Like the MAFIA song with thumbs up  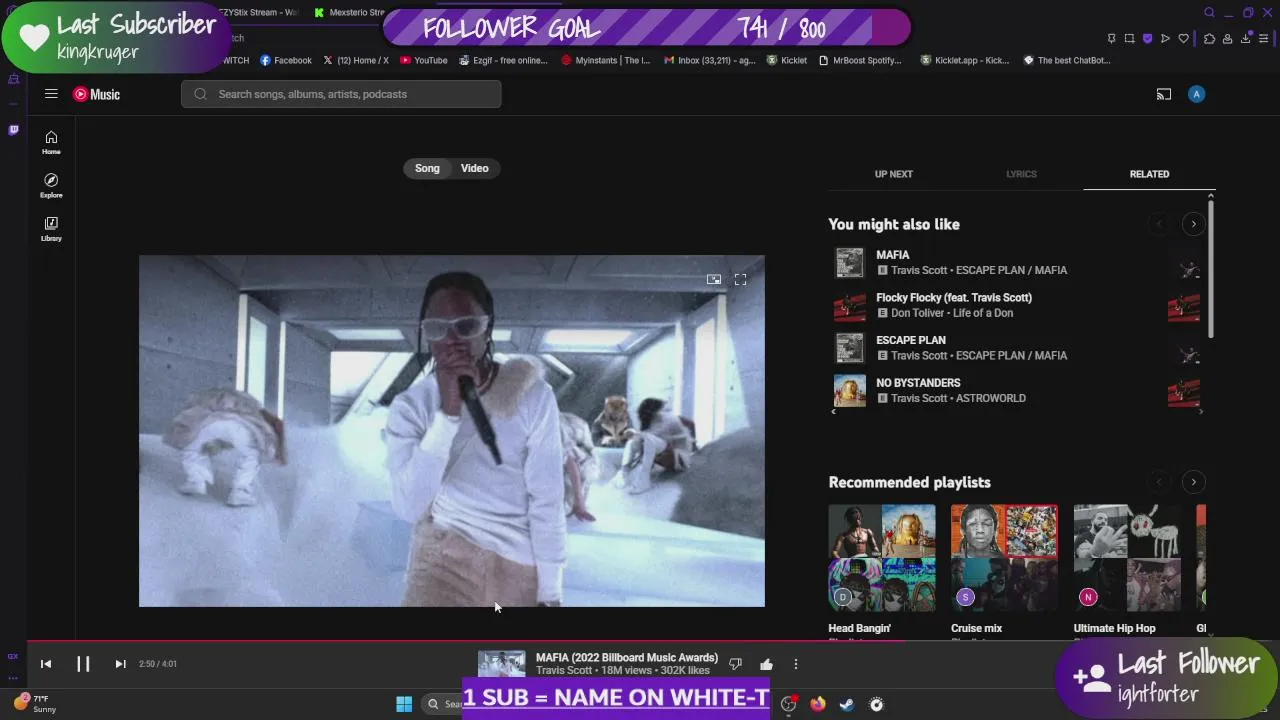coord(766,664)
